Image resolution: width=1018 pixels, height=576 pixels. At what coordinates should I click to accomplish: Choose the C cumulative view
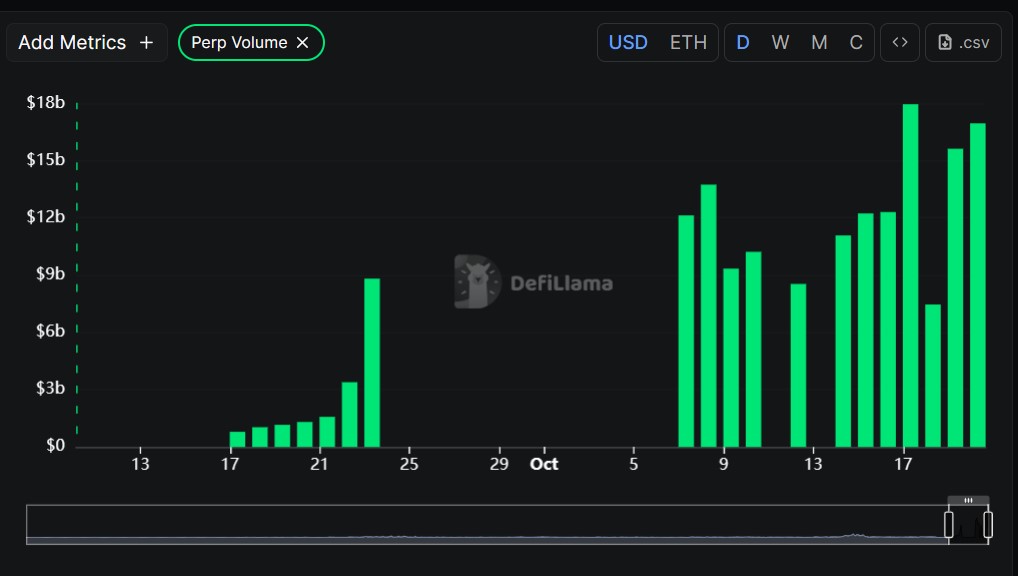pyautogui.click(x=856, y=43)
